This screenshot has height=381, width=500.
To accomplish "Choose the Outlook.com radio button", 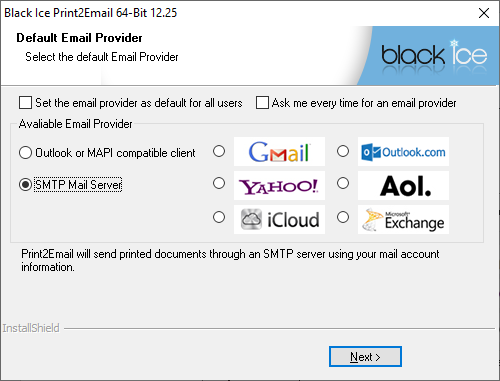I will coord(343,151).
